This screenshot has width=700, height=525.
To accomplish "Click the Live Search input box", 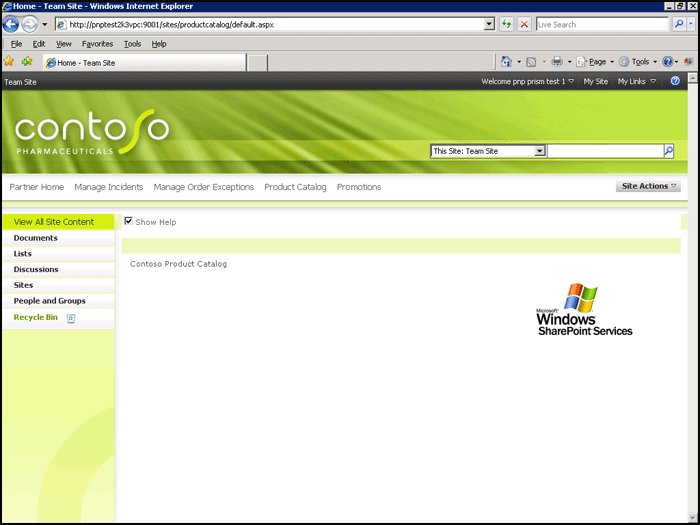I will point(602,25).
